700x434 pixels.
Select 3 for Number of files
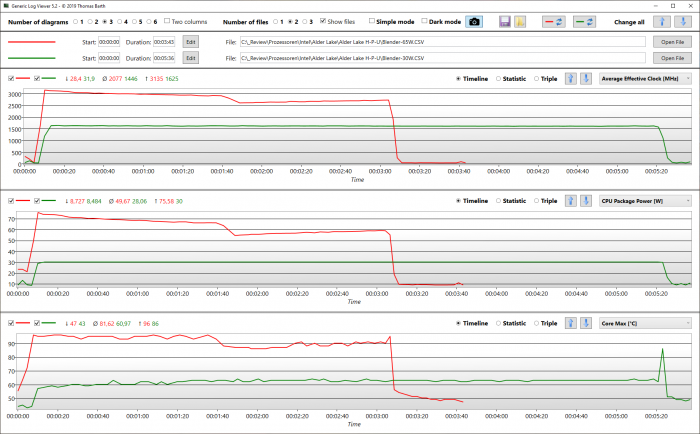pyautogui.click(x=305, y=21)
